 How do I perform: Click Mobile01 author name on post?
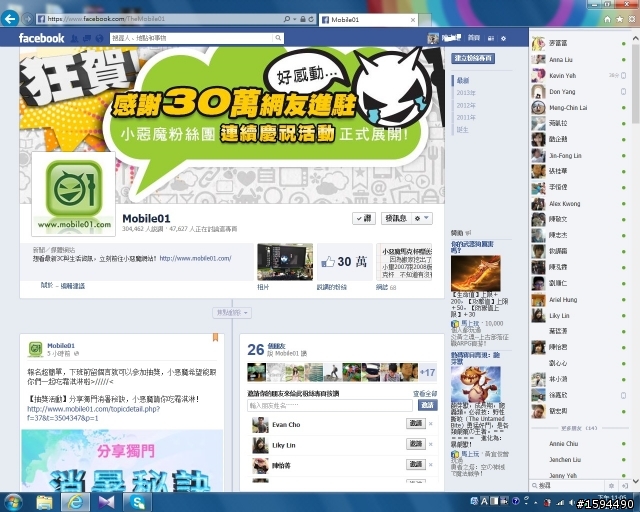coord(61,345)
